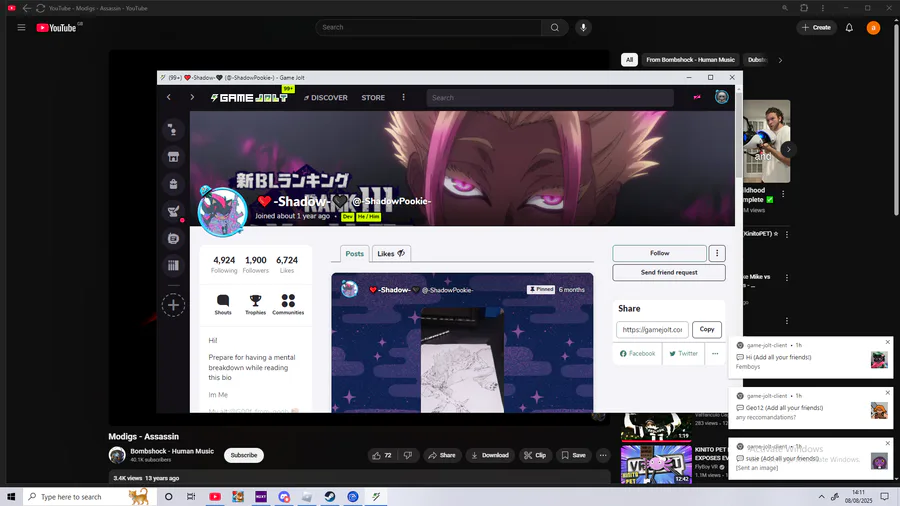
Task: Click the Game Jolt logo
Action: click(249, 98)
